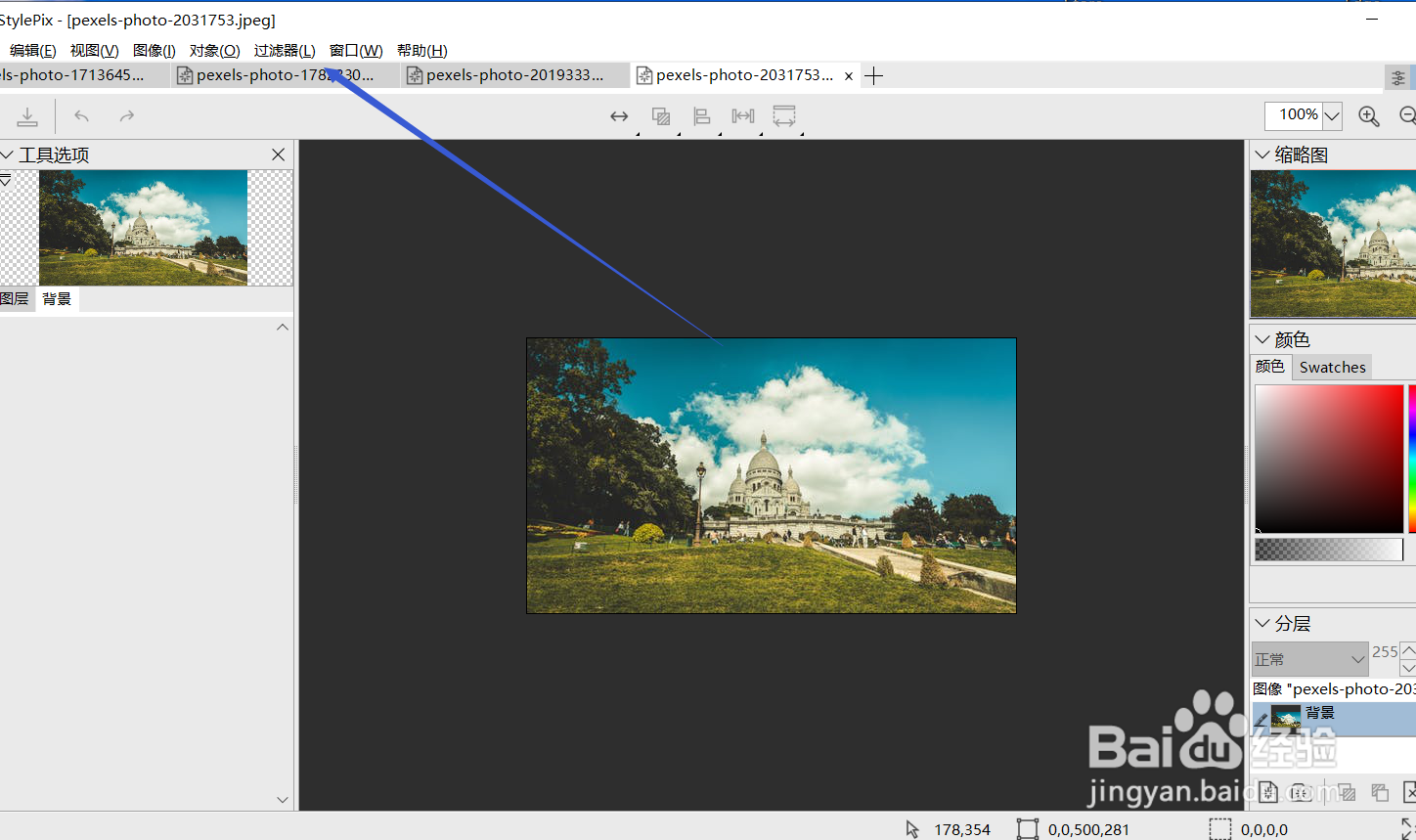Collapse the 分层 panel
The width and height of the screenshot is (1416, 840).
tap(1262, 623)
